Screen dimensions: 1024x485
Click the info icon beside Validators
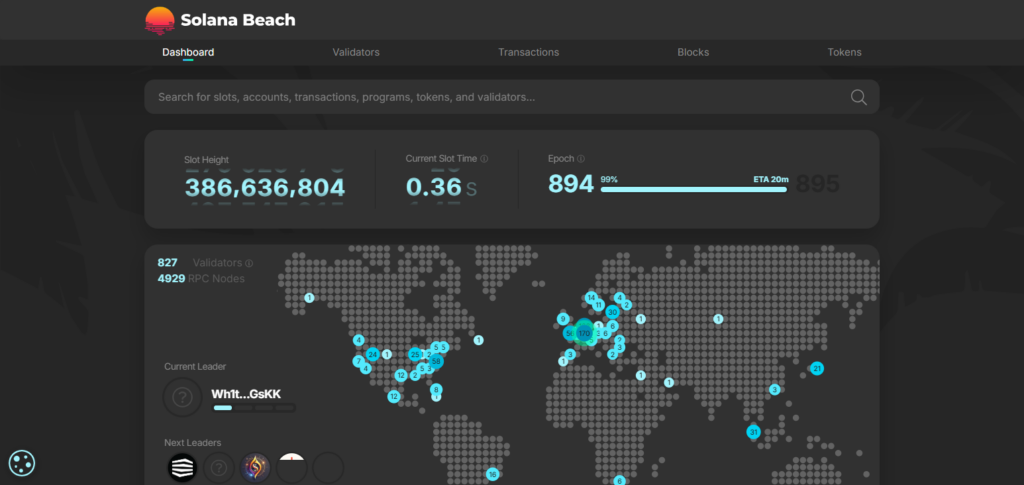coord(249,263)
